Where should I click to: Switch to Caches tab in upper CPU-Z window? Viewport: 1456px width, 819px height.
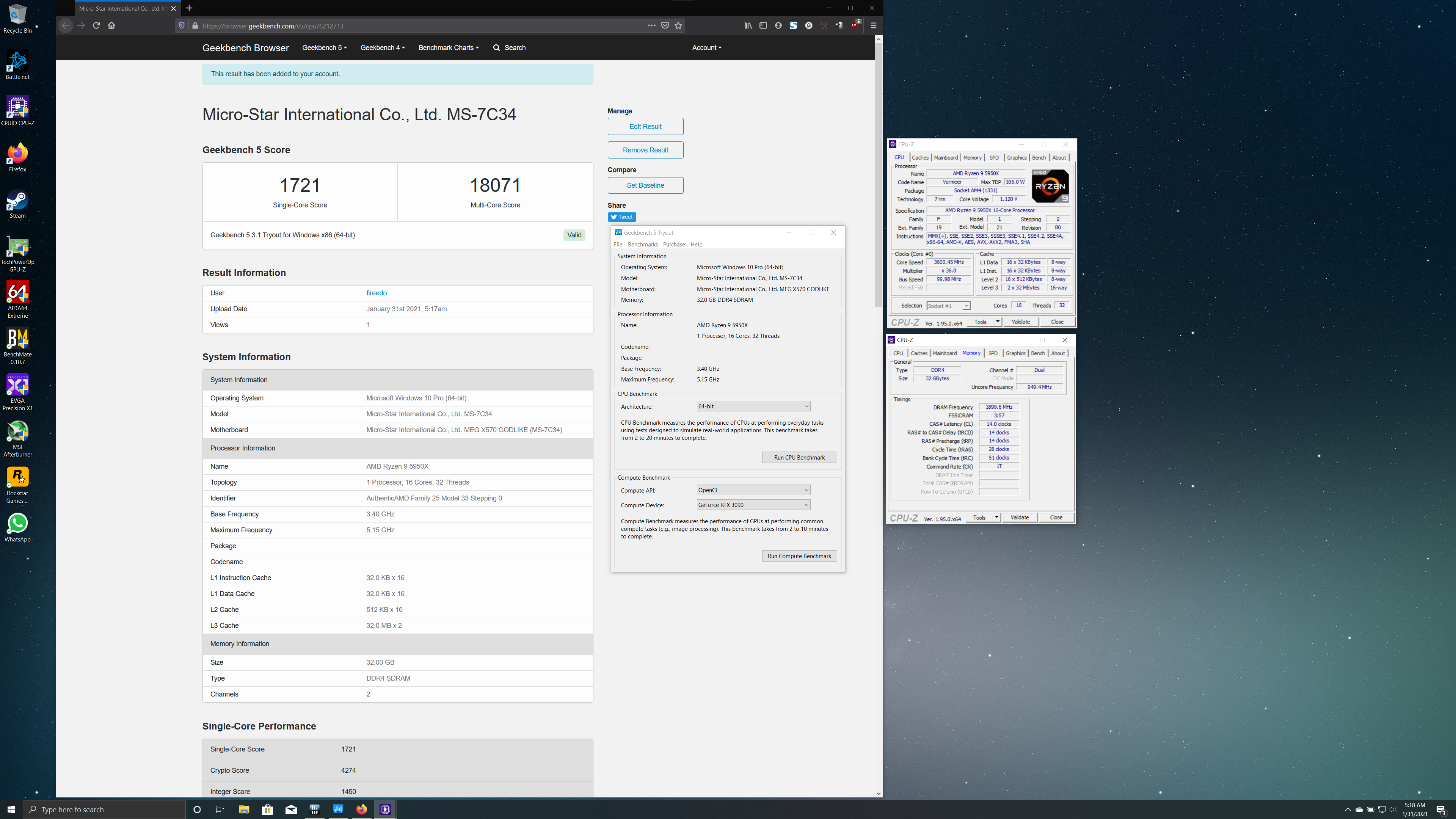coord(920,158)
